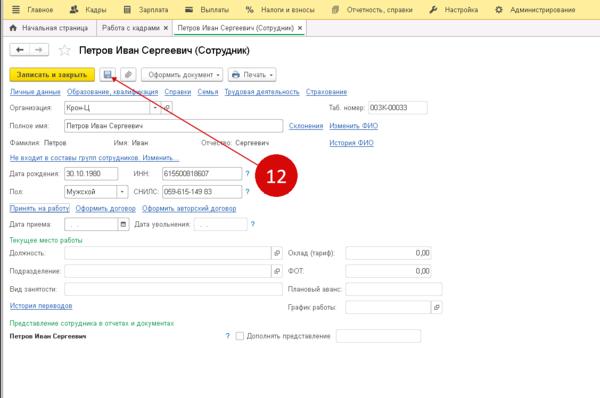
Task: Show help via the question mark beside ИНН
Action: click(248, 174)
